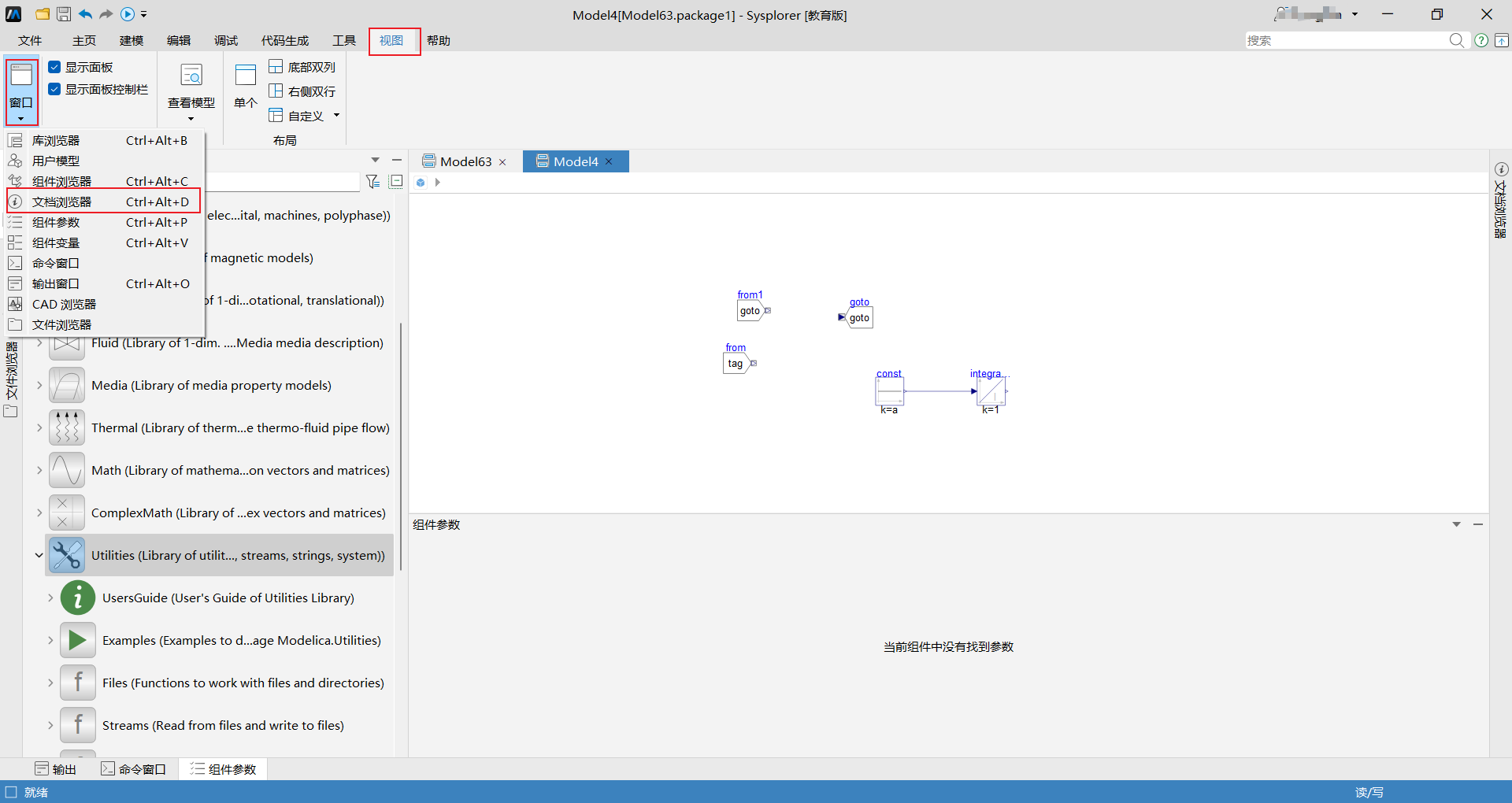Open the 查看模型 view model icon
1512x803 pixels.
coord(191,76)
